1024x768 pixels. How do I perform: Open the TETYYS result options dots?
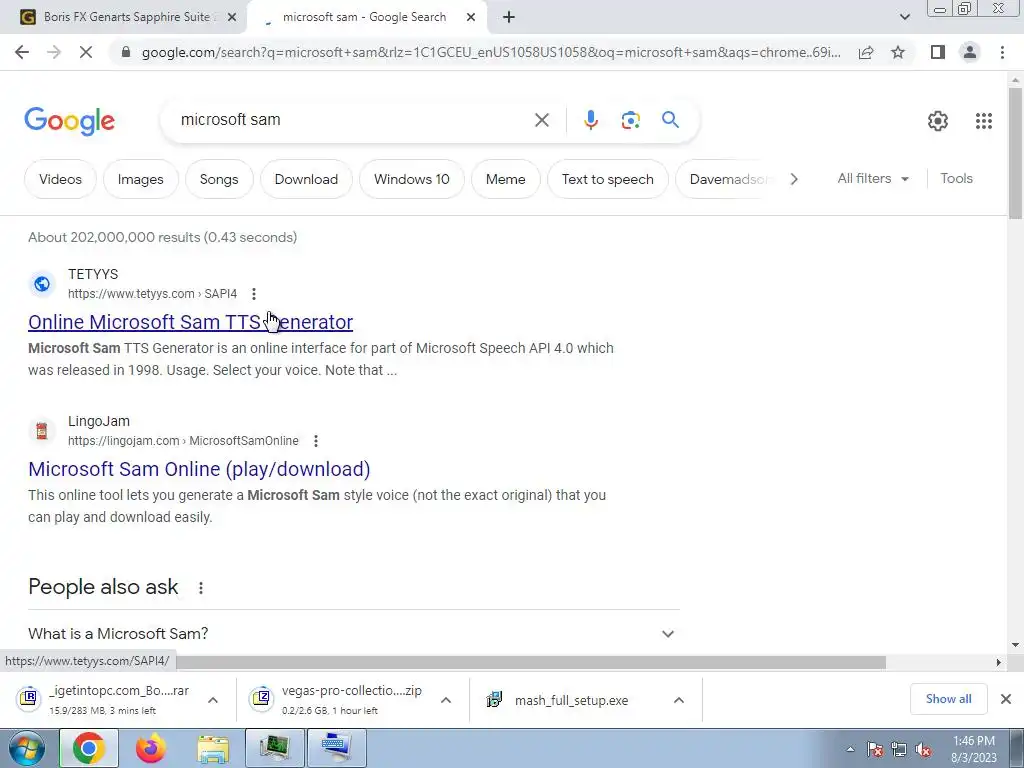(253, 295)
